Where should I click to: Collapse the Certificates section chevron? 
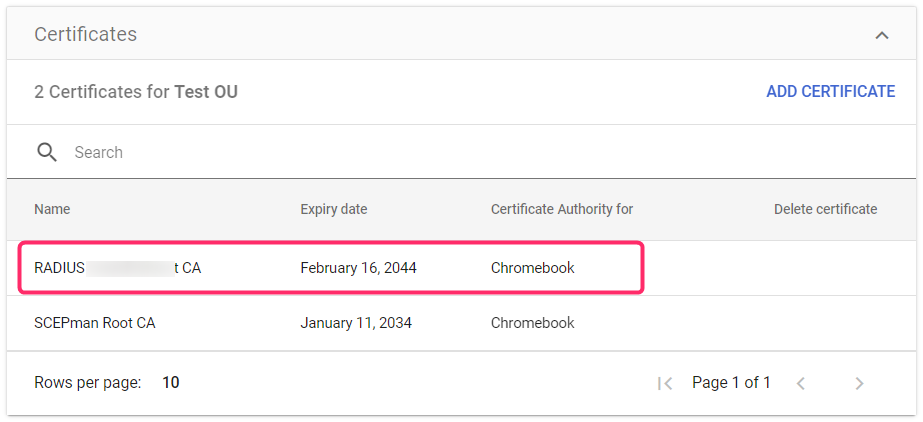[x=881, y=35]
